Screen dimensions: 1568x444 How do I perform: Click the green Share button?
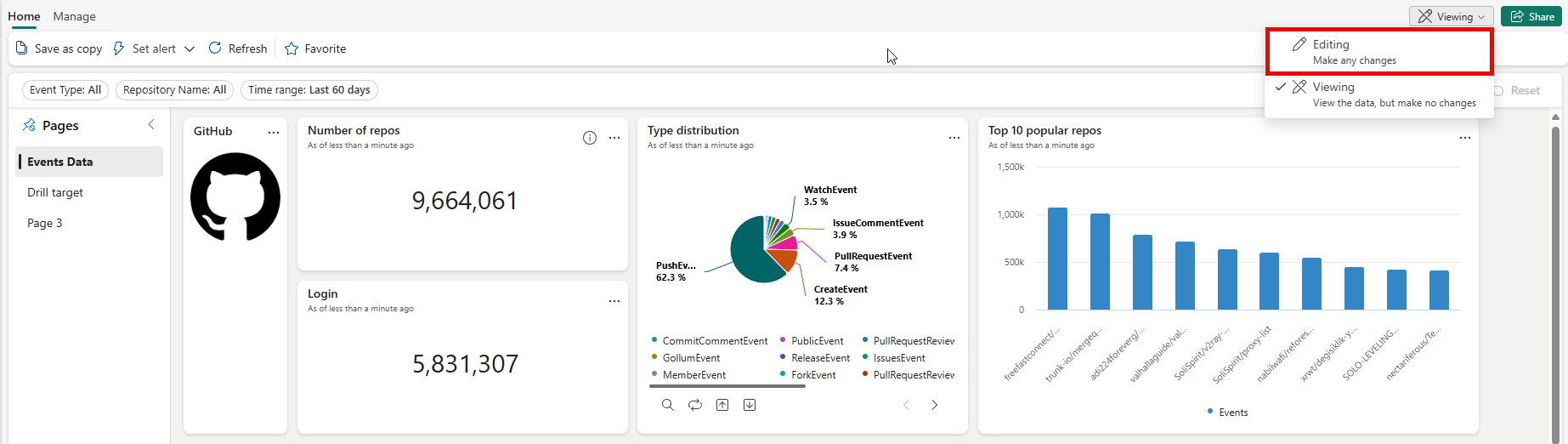[x=1531, y=17]
